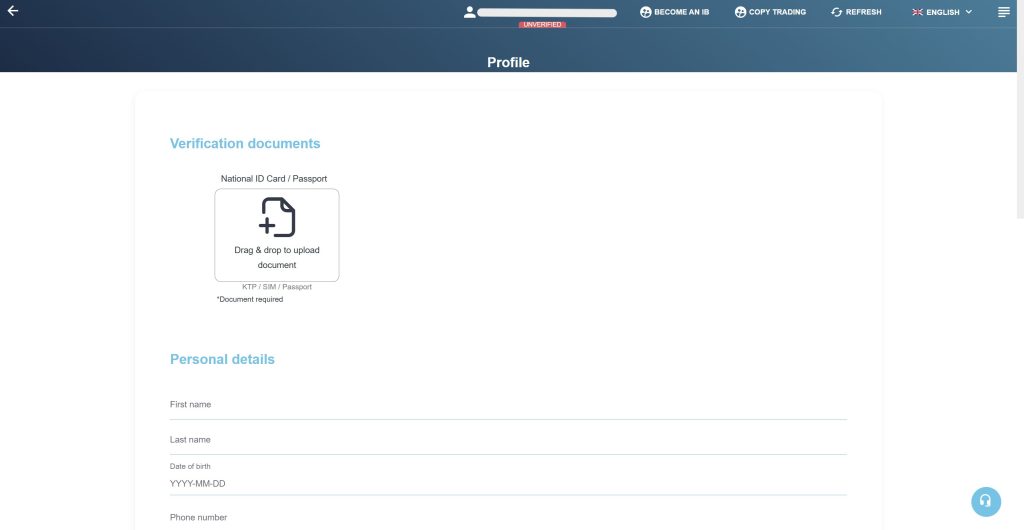Click the REFRESH text button
The image size is (1024, 530).
coord(863,12)
